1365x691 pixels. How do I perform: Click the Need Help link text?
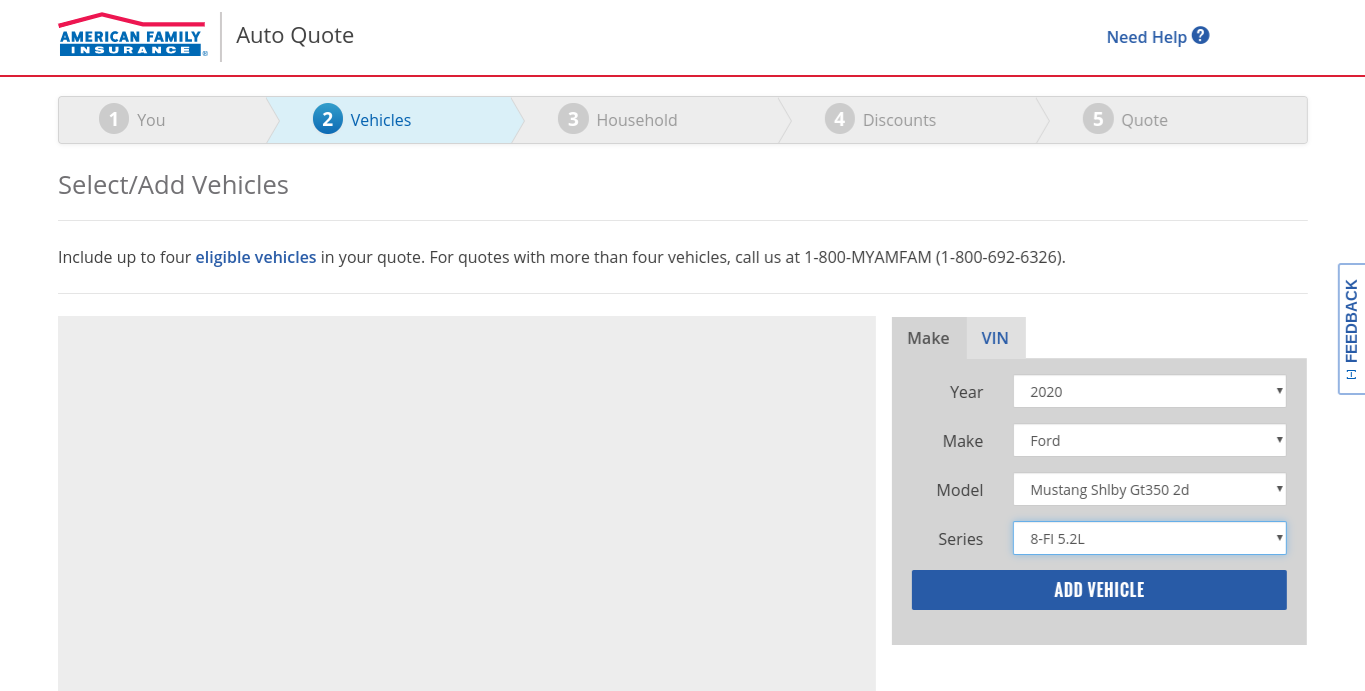tap(1146, 37)
